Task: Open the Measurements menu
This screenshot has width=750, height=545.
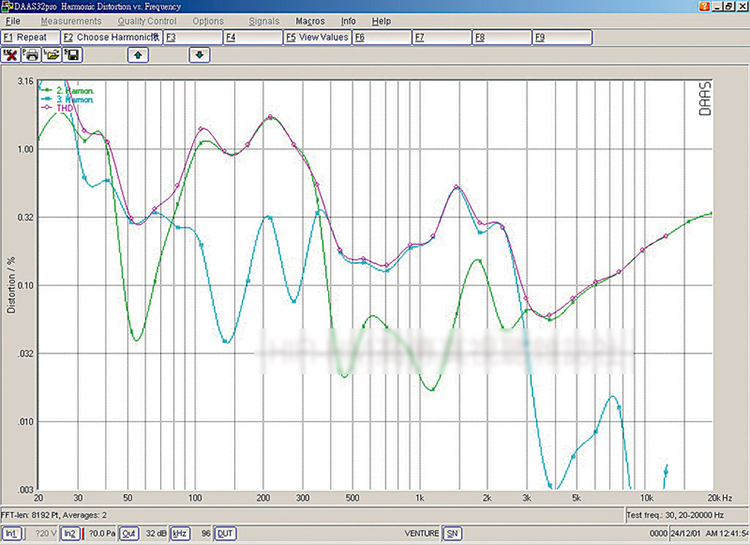Action: point(71,21)
